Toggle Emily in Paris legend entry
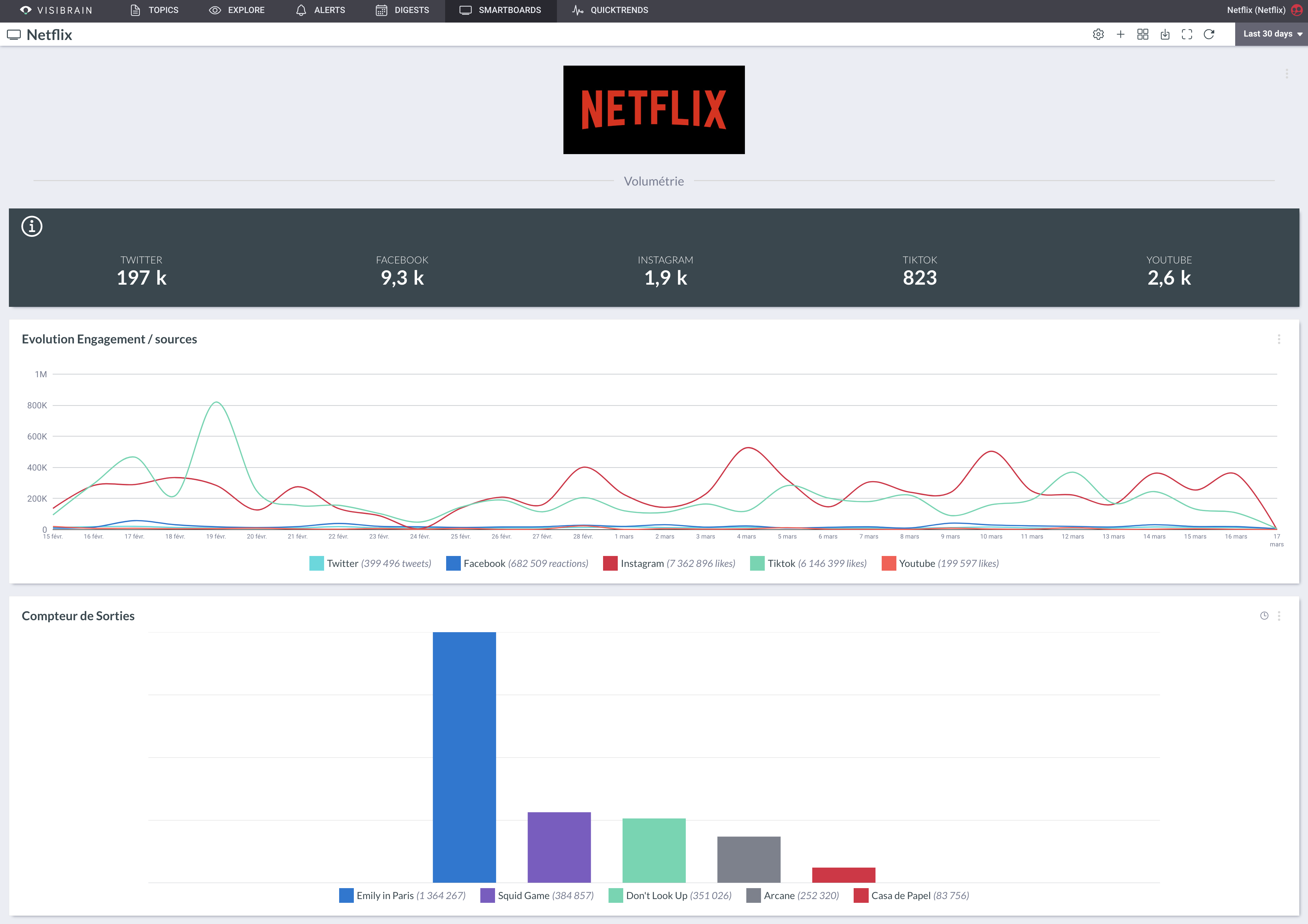This screenshot has width=1308, height=924. (402, 896)
